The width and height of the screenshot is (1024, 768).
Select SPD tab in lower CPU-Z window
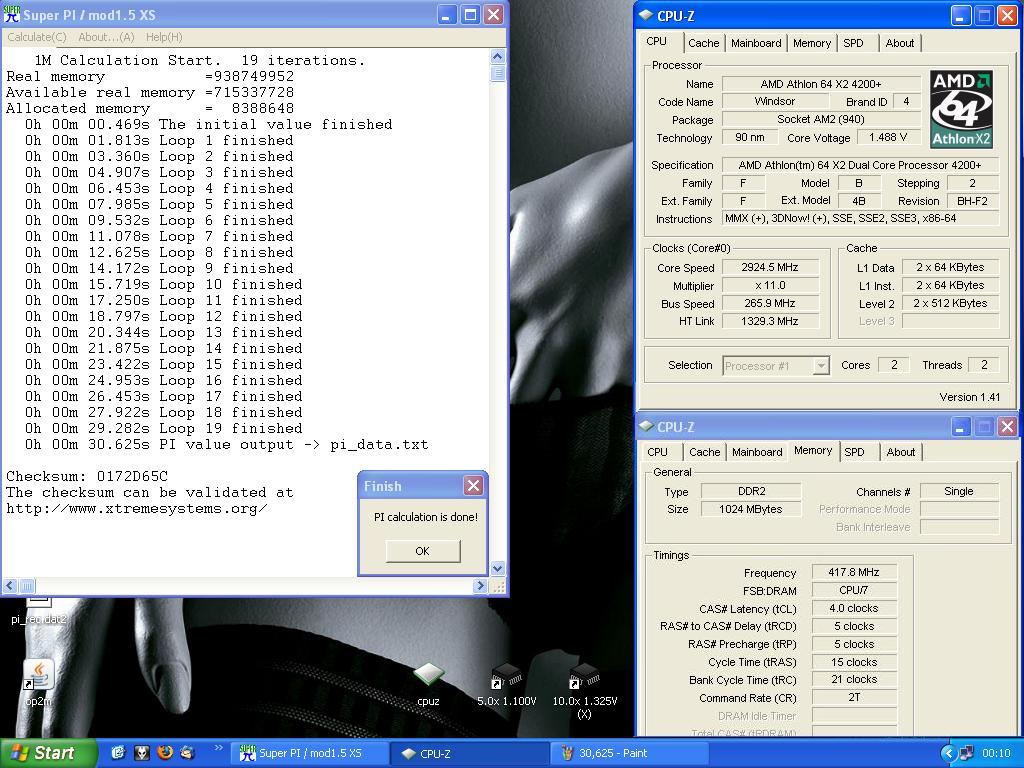pyautogui.click(x=854, y=452)
